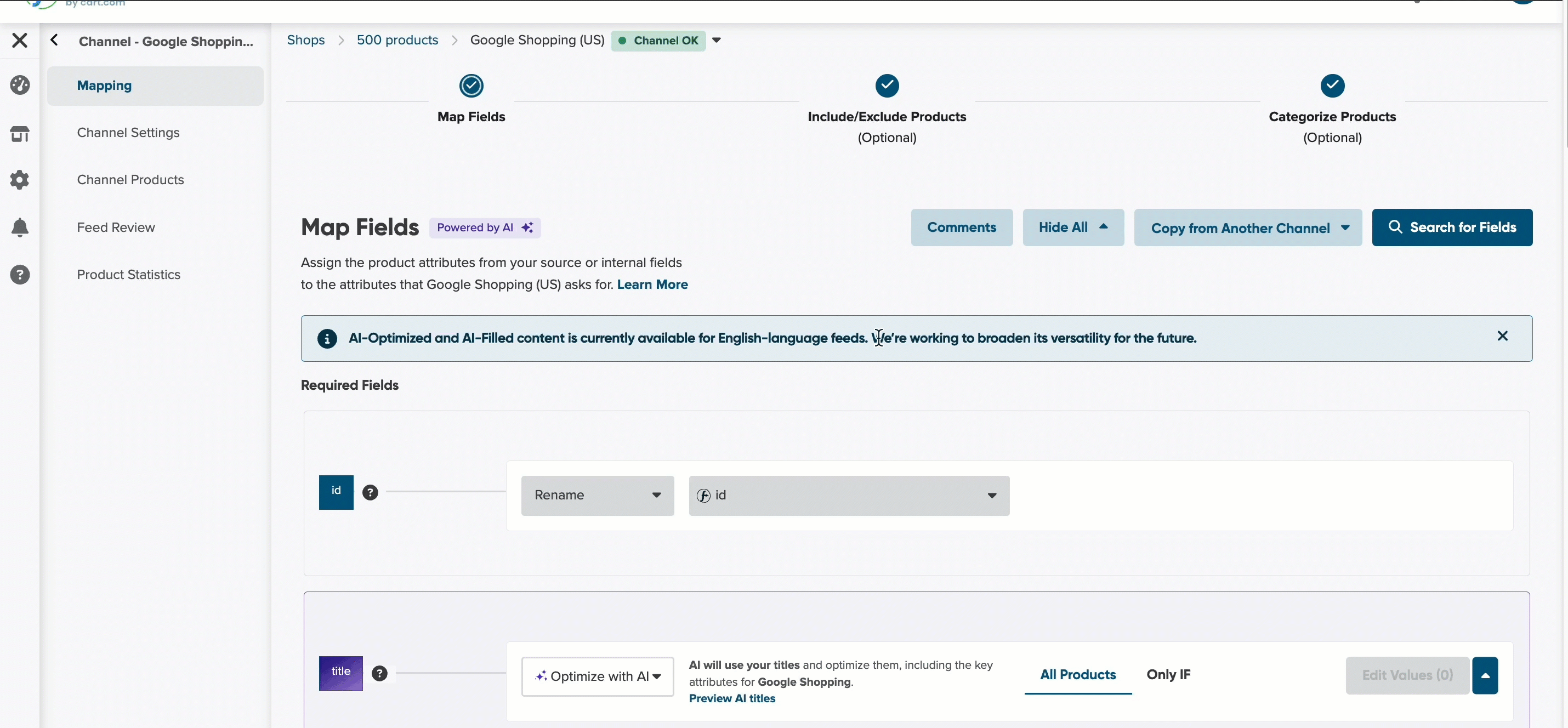The image size is (1568, 728).
Task: Open the Learn More link
Action: tap(652, 285)
